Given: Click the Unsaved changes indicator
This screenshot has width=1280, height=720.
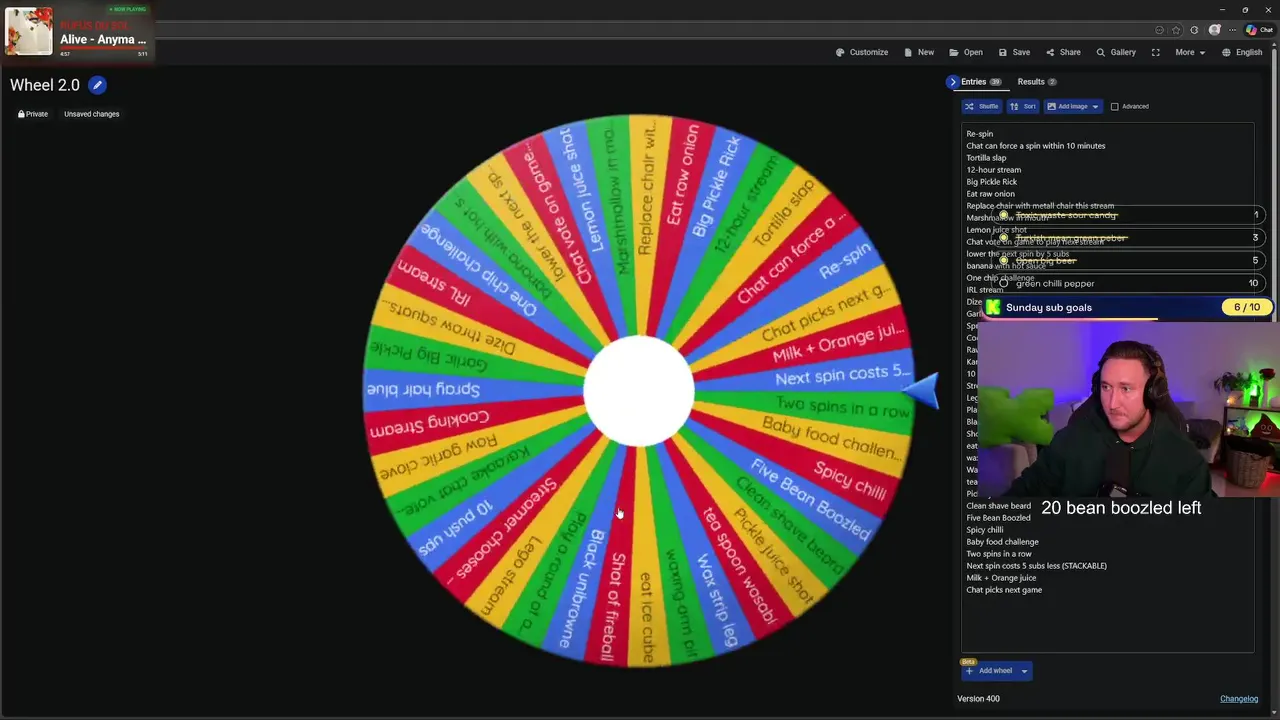Looking at the screenshot, I should (x=92, y=114).
